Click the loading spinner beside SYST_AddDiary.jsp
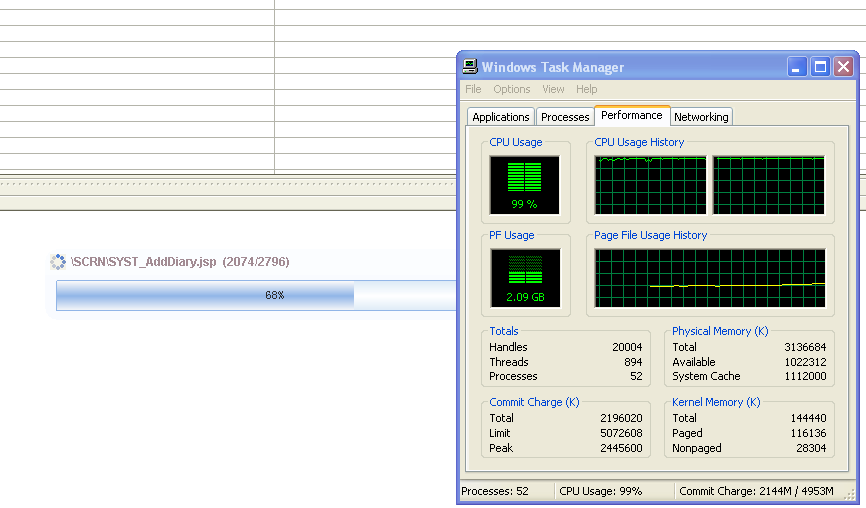 click(58, 262)
